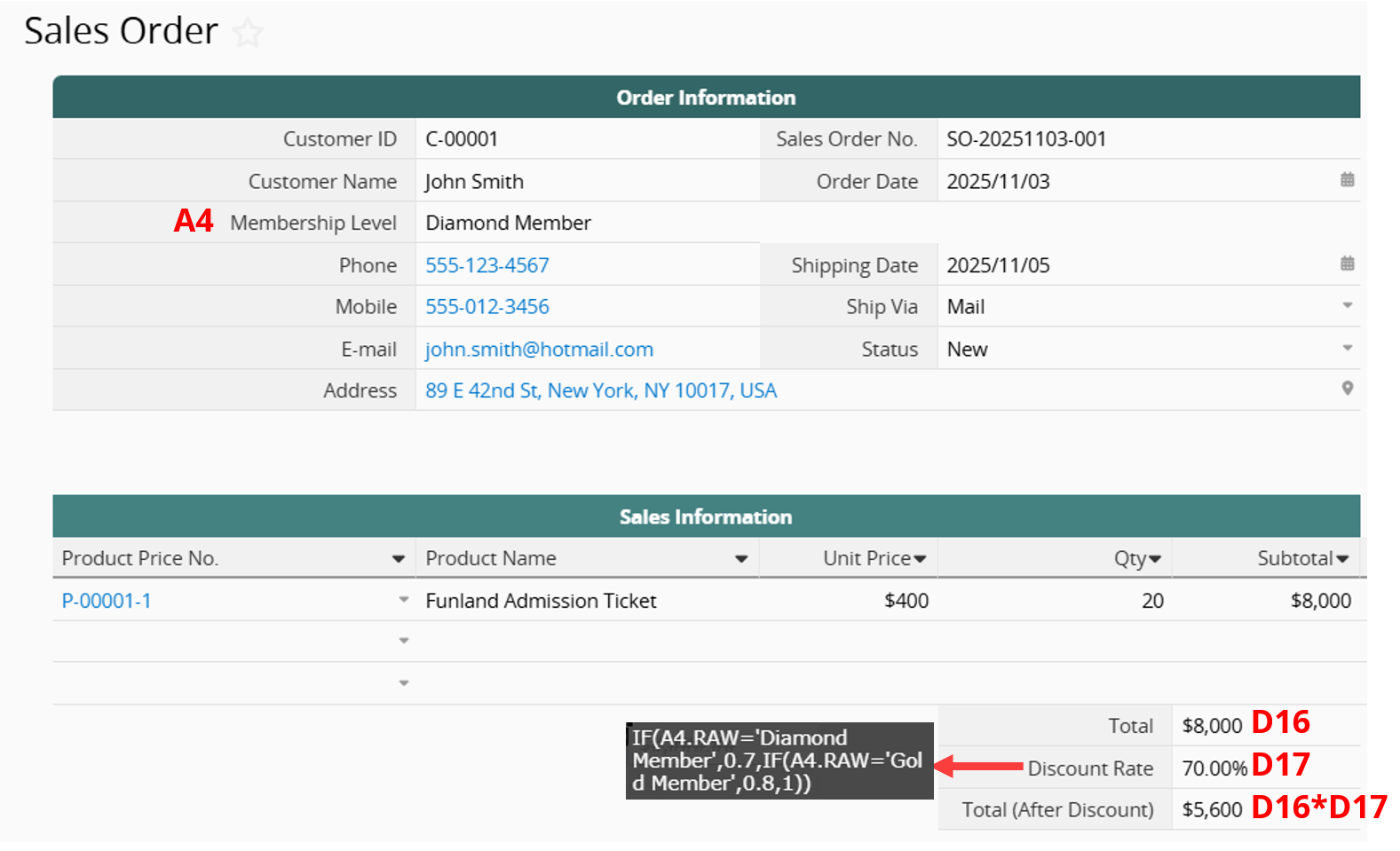Screen dimensions: 1400x851
Task: Open the P-00001-1 product price link
Action: [x=107, y=601]
